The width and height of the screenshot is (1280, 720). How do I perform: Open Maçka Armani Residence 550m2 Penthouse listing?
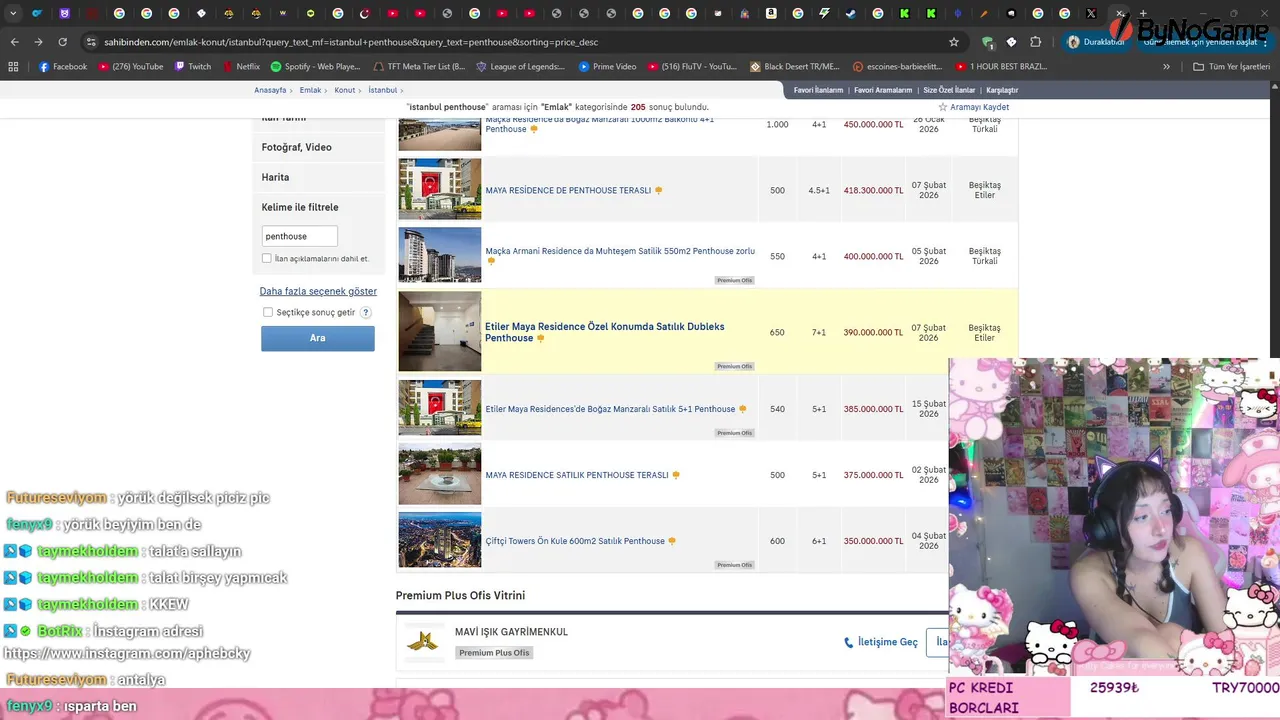click(620, 251)
